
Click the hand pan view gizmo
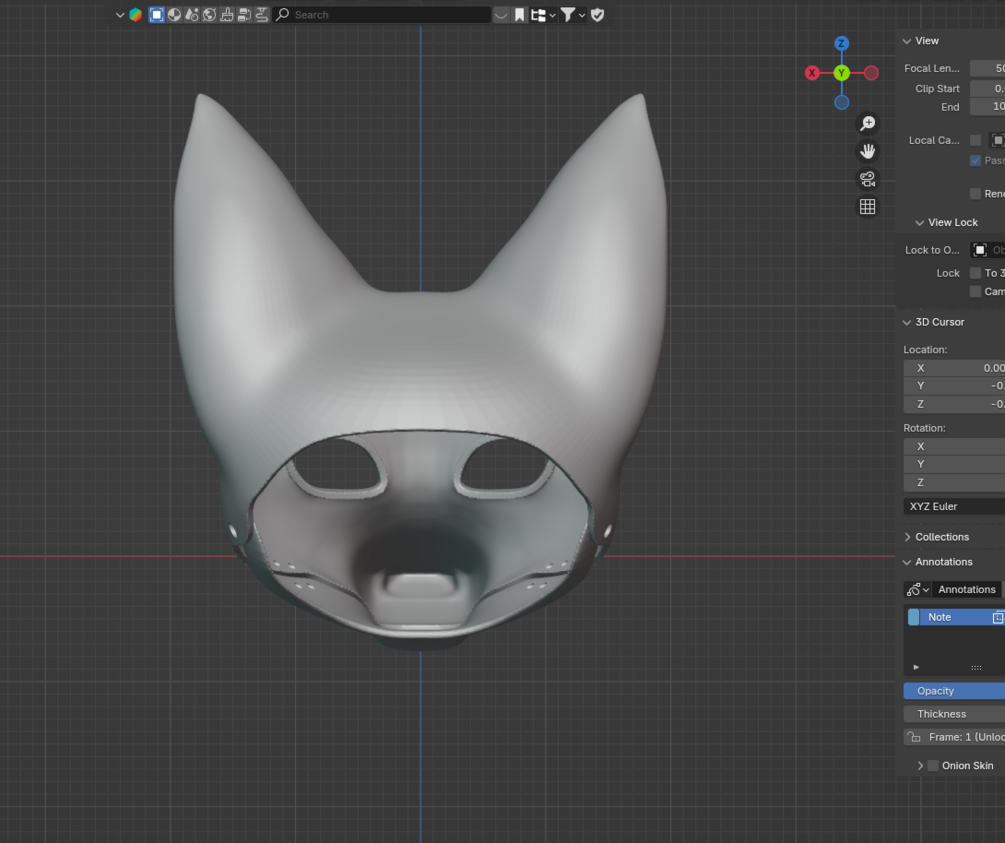click(867, 151)
